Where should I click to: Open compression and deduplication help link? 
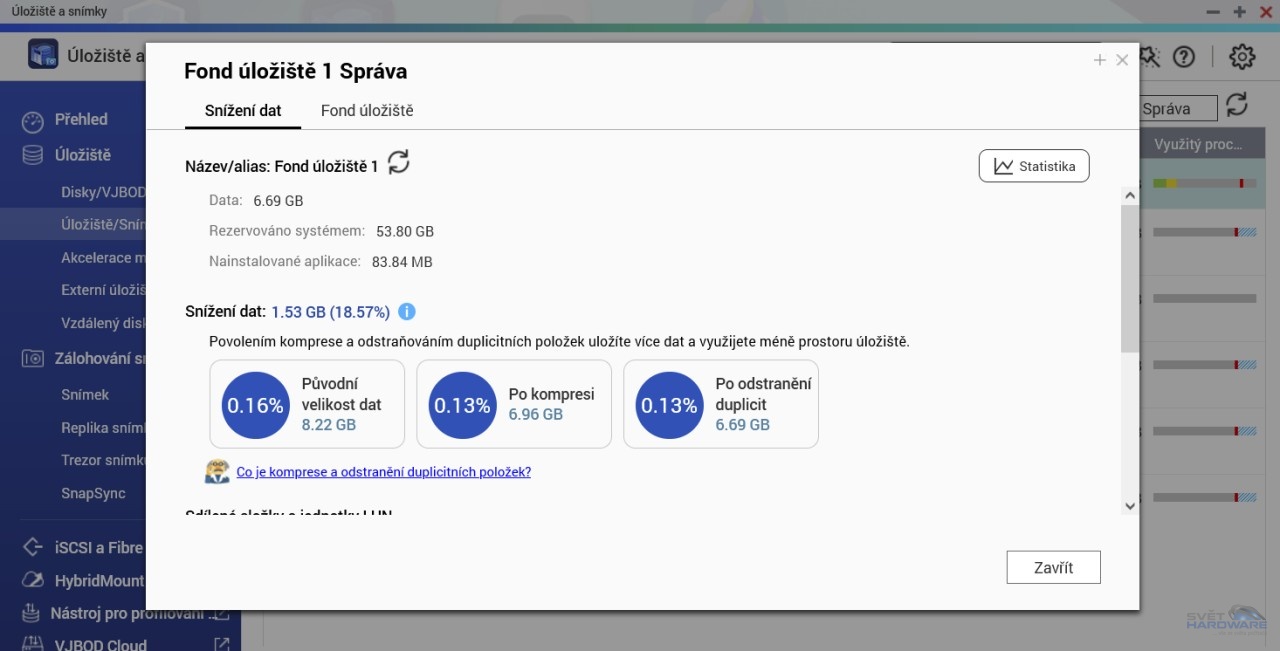coord(383,472)
